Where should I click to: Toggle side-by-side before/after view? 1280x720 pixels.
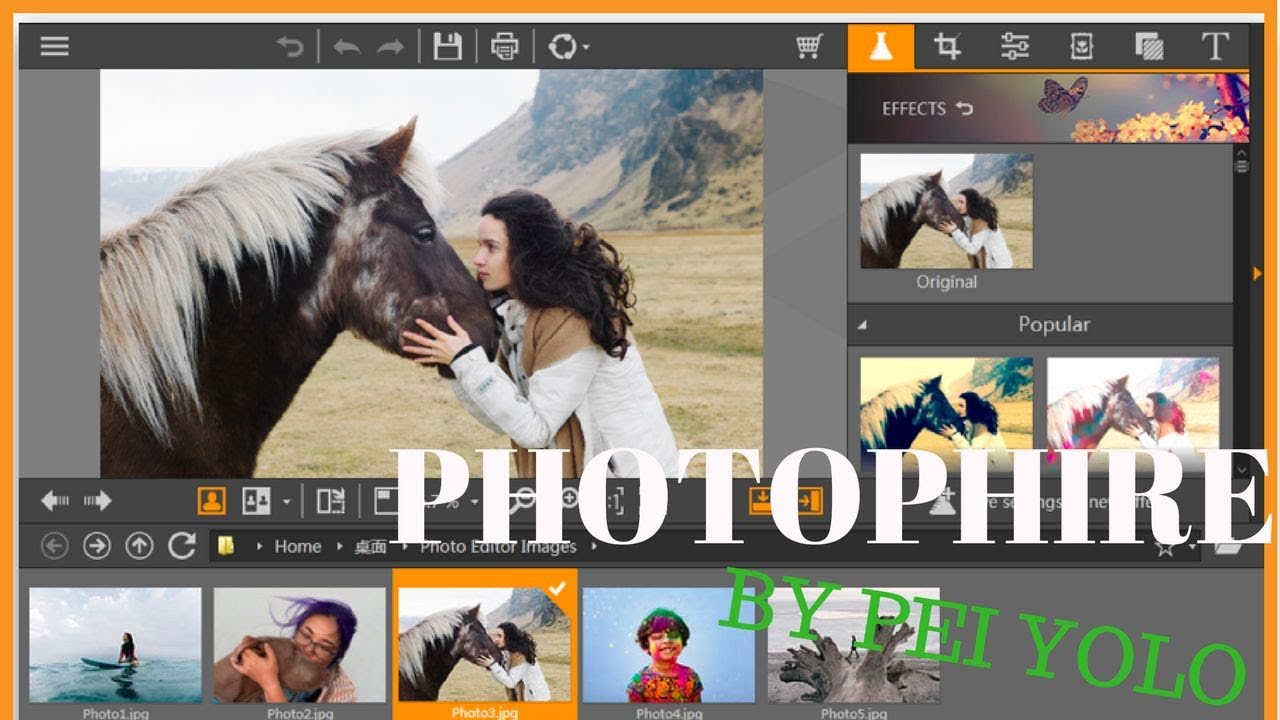tap(256, 500)
